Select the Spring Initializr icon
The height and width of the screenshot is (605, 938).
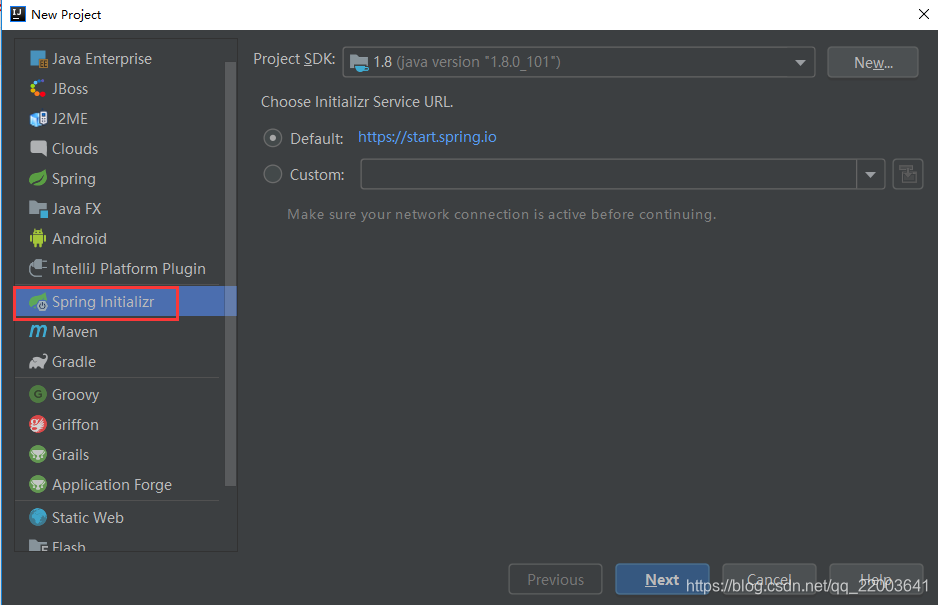pyautogui.click(x=38, y=302)
